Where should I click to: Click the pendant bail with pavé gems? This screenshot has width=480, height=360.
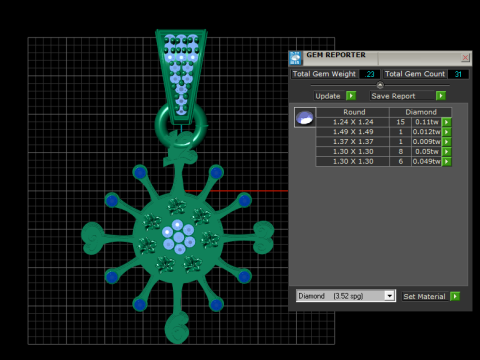pos(181,77)
